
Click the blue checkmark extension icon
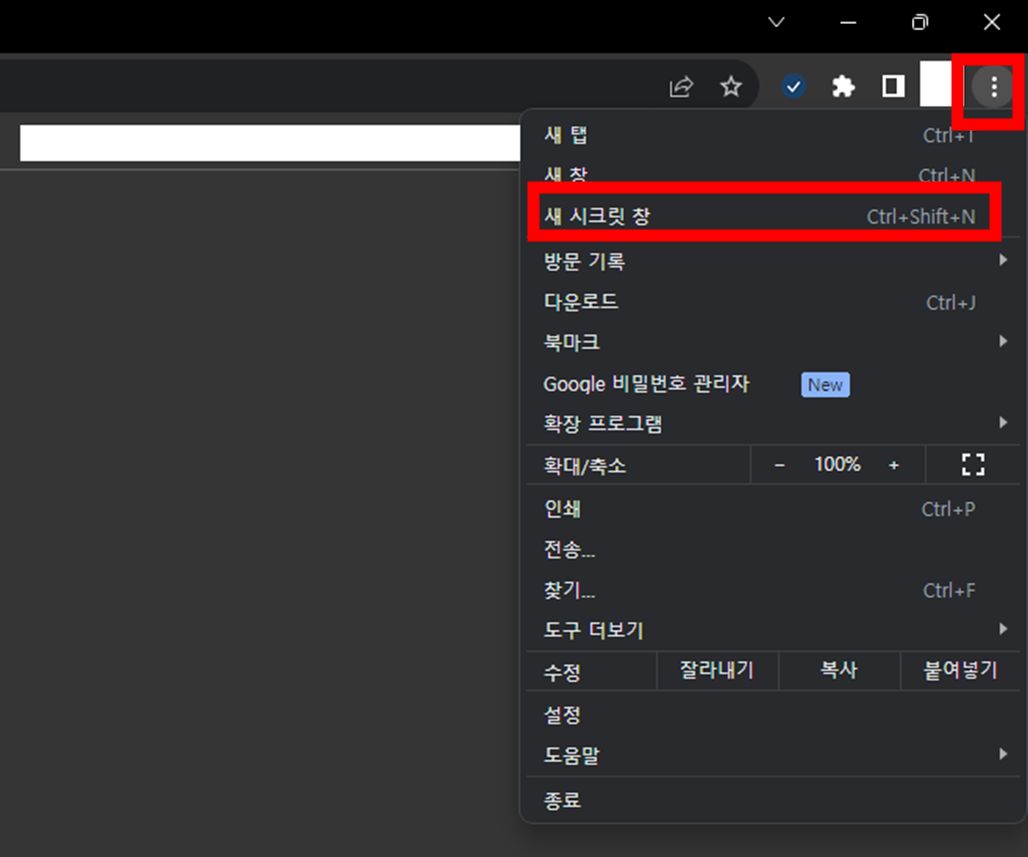[793, 86]
